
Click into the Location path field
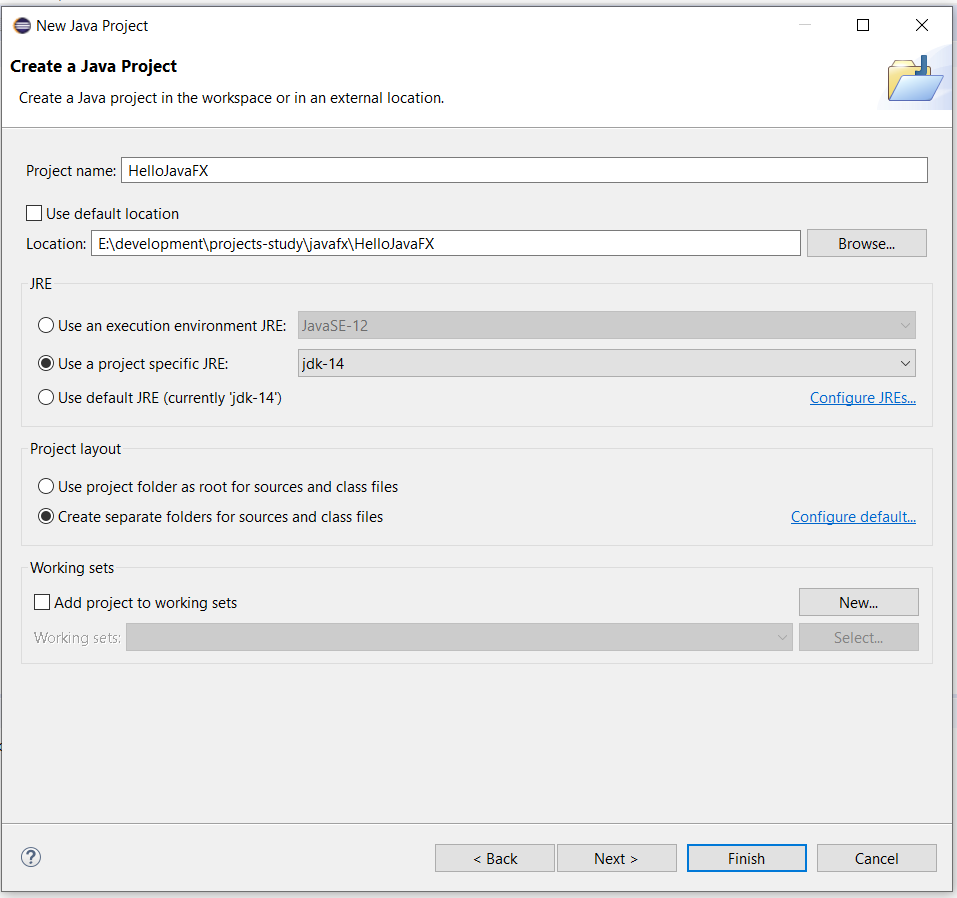coord(446,244)
